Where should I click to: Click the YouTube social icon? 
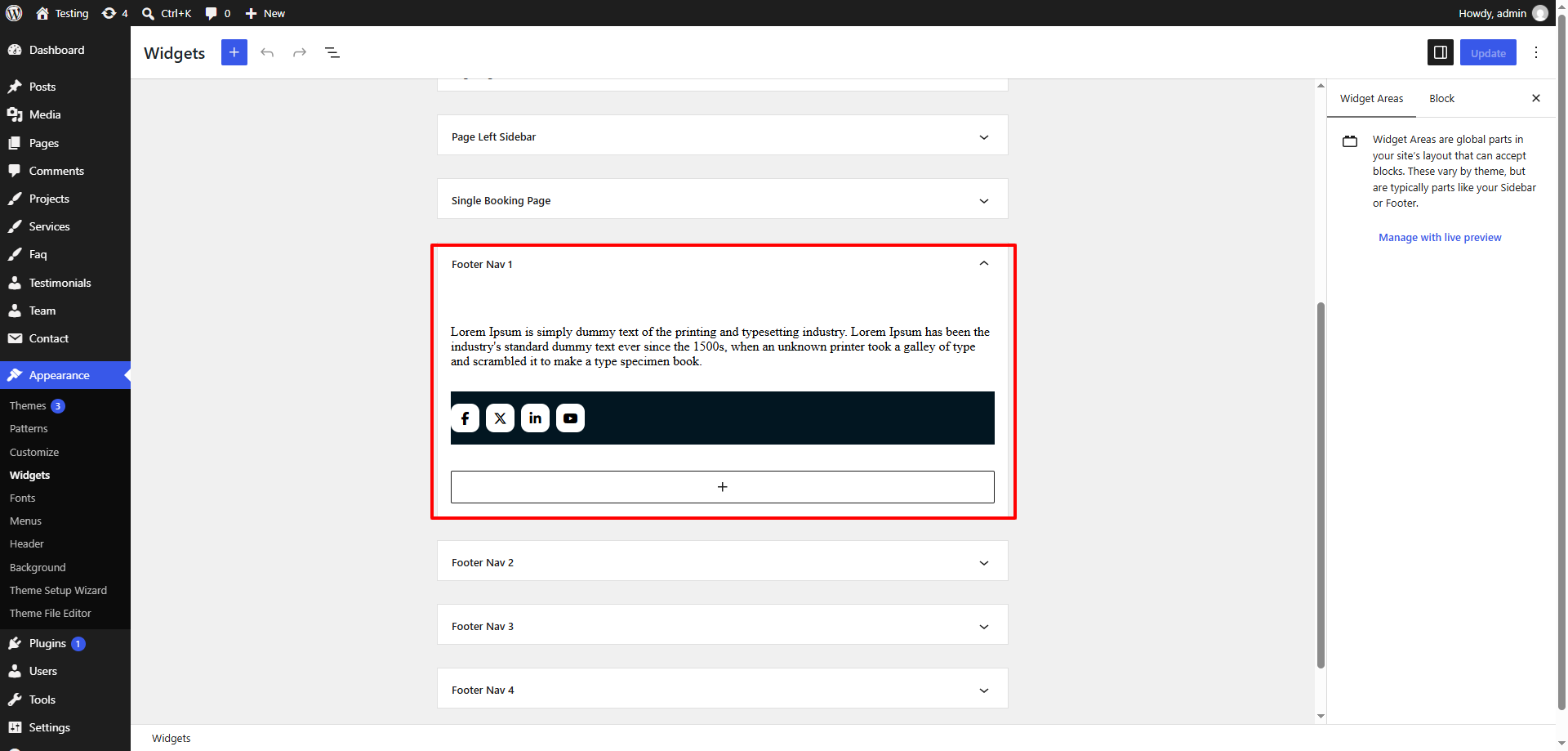tap(571, 418)
